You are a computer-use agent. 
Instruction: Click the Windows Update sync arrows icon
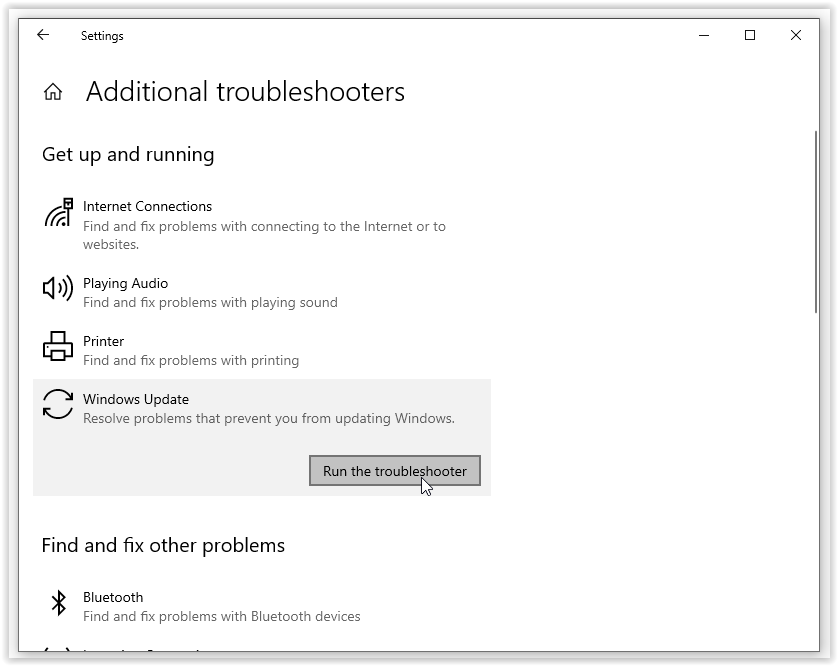tap(58, 404)
